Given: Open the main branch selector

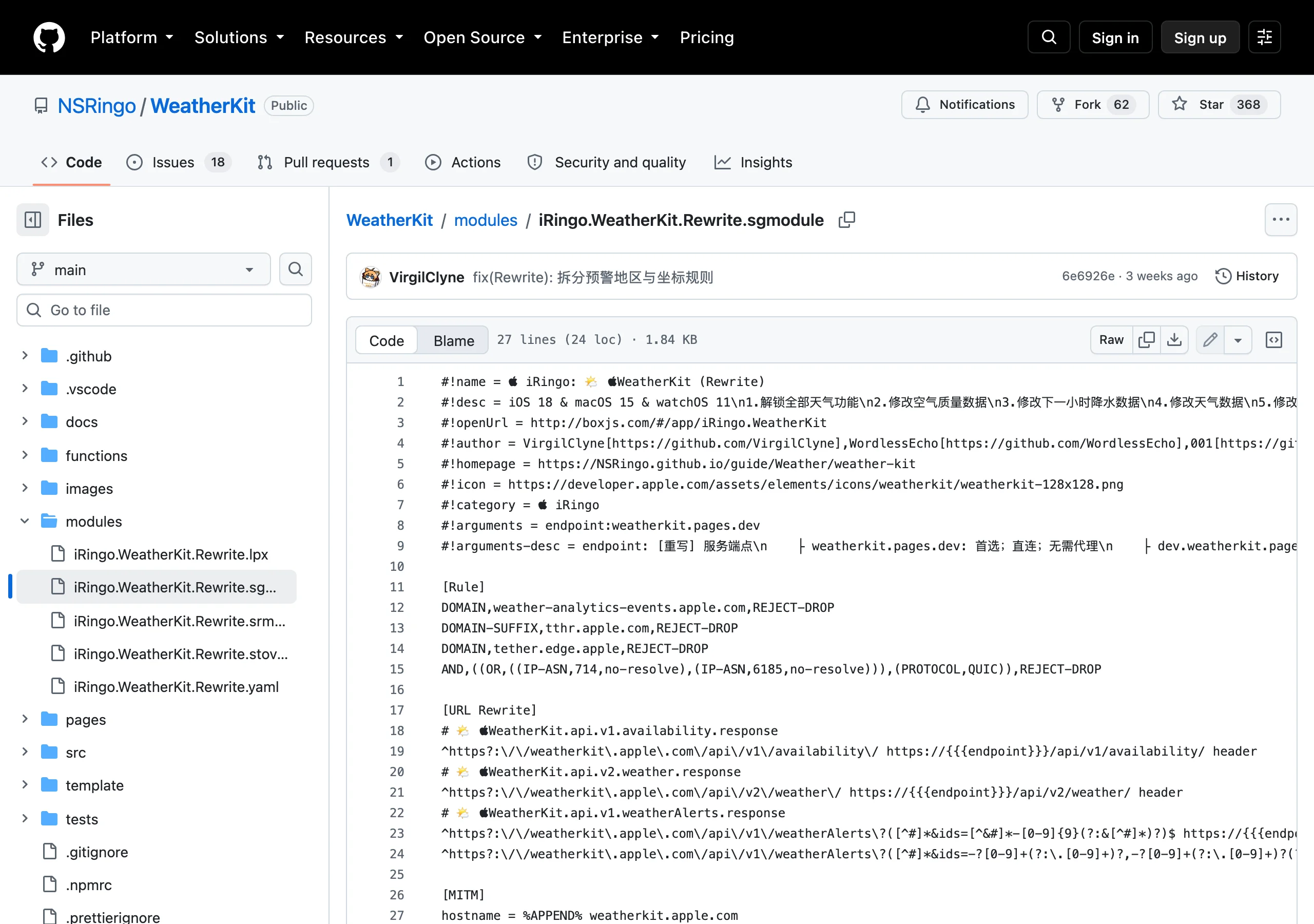Looking at the screenshot, I should pyautogui.click(x=143, y=269).
